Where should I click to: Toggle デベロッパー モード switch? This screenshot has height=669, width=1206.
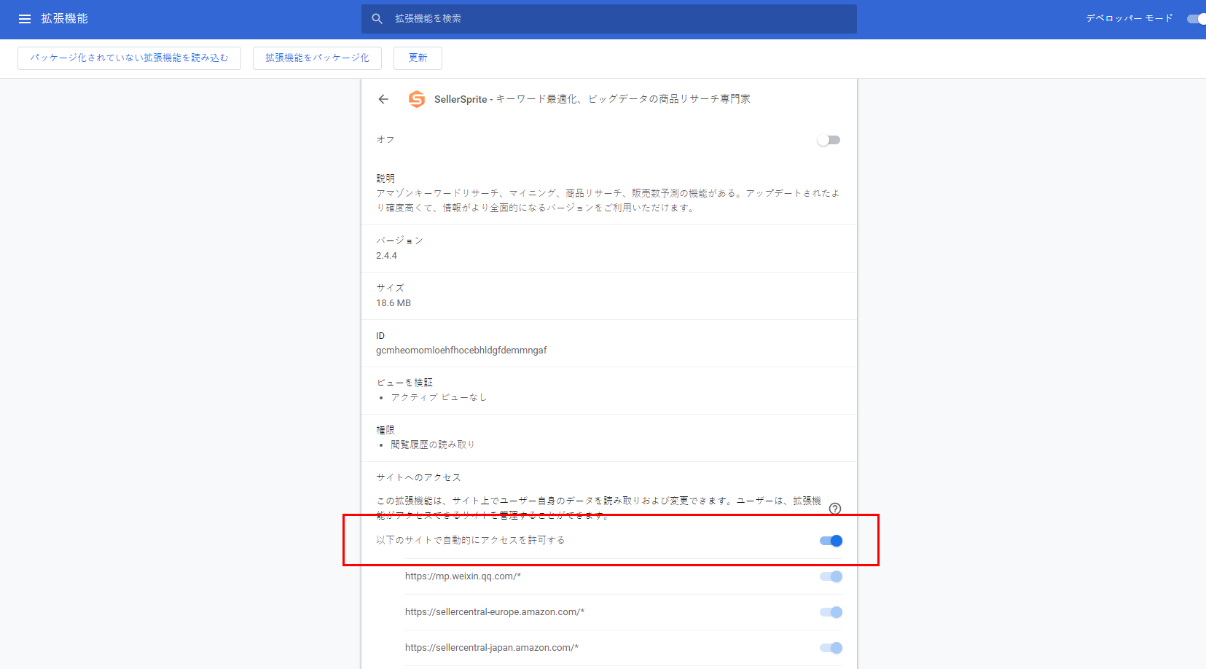click(1196, 19)
